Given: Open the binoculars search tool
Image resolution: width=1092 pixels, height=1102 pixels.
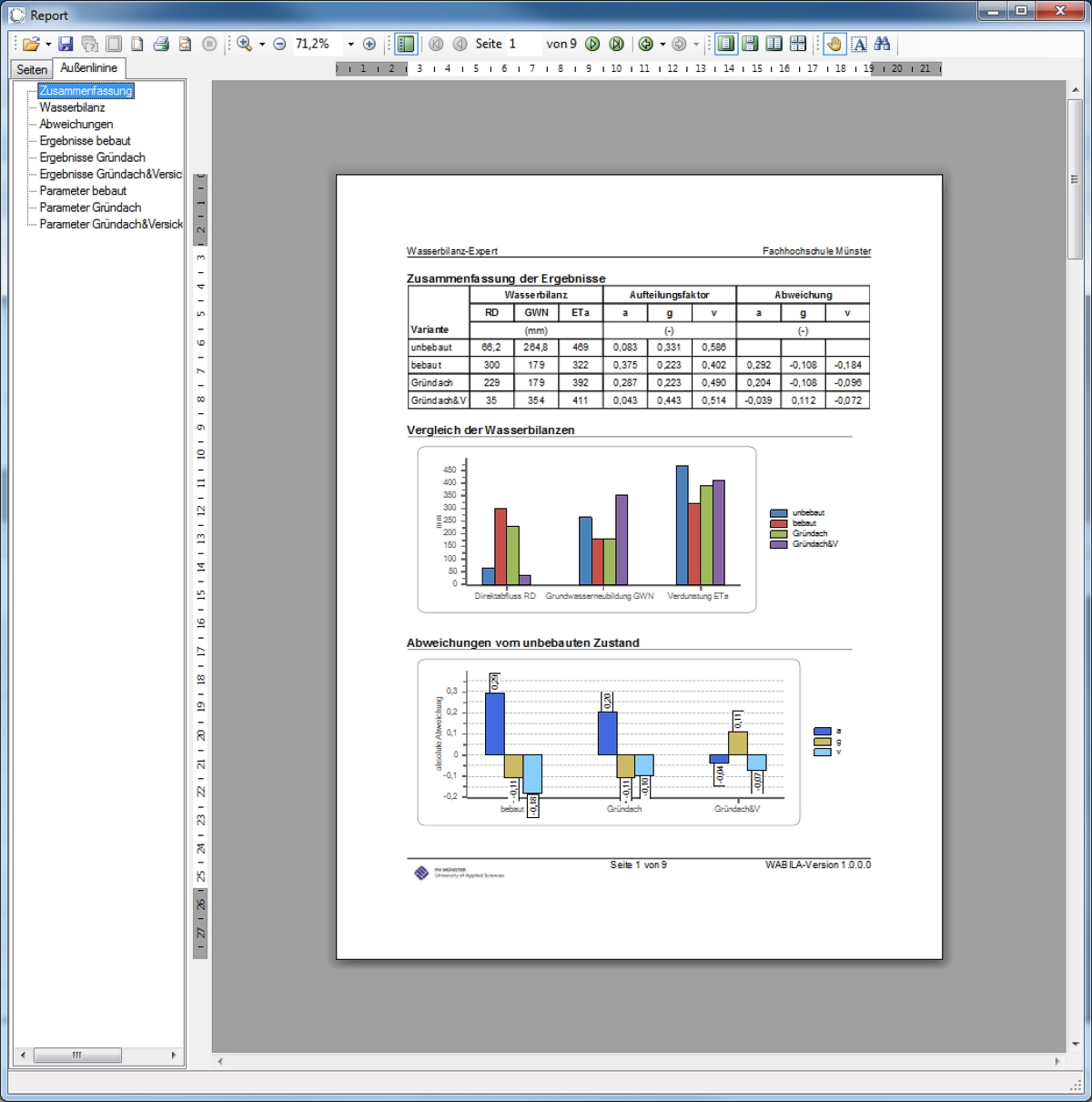Looking at the screenshot, I should click(x=882, y=44).
